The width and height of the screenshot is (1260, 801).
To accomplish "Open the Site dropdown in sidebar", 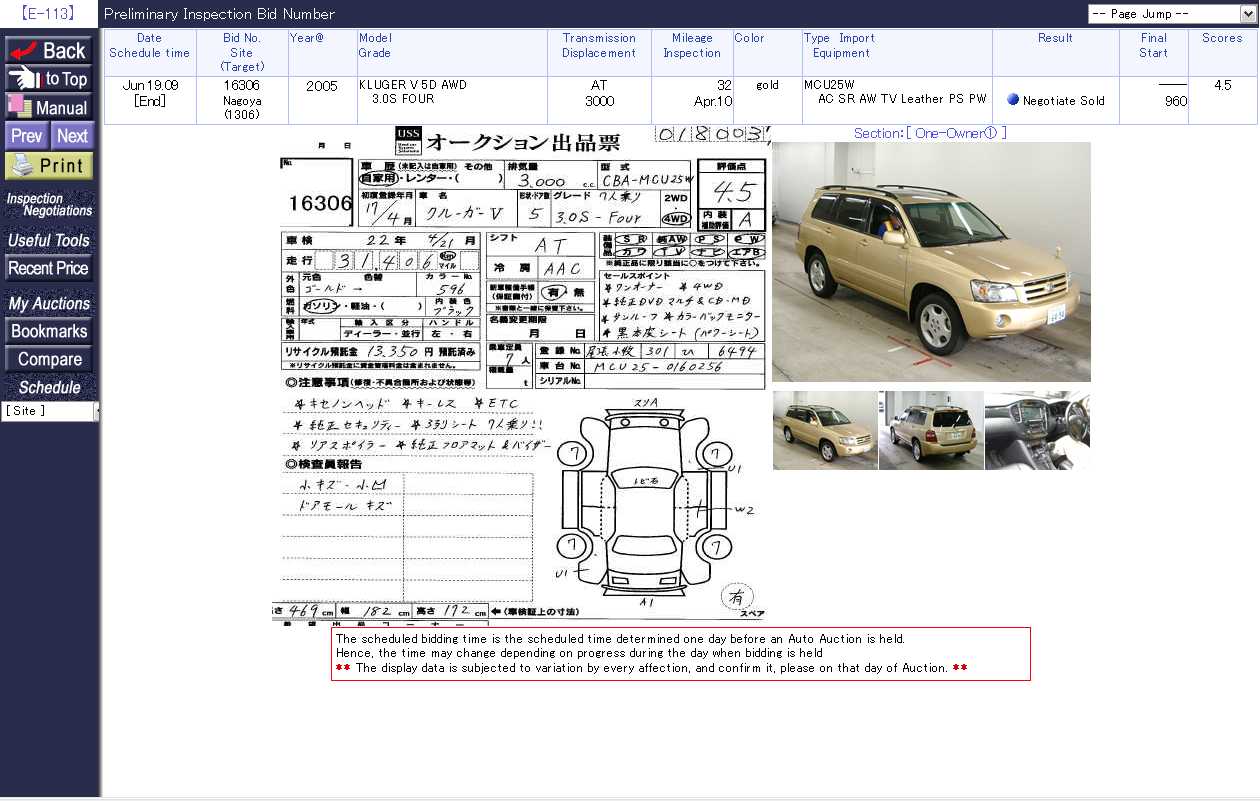I will pyautogui.click(x=50, y=411).
